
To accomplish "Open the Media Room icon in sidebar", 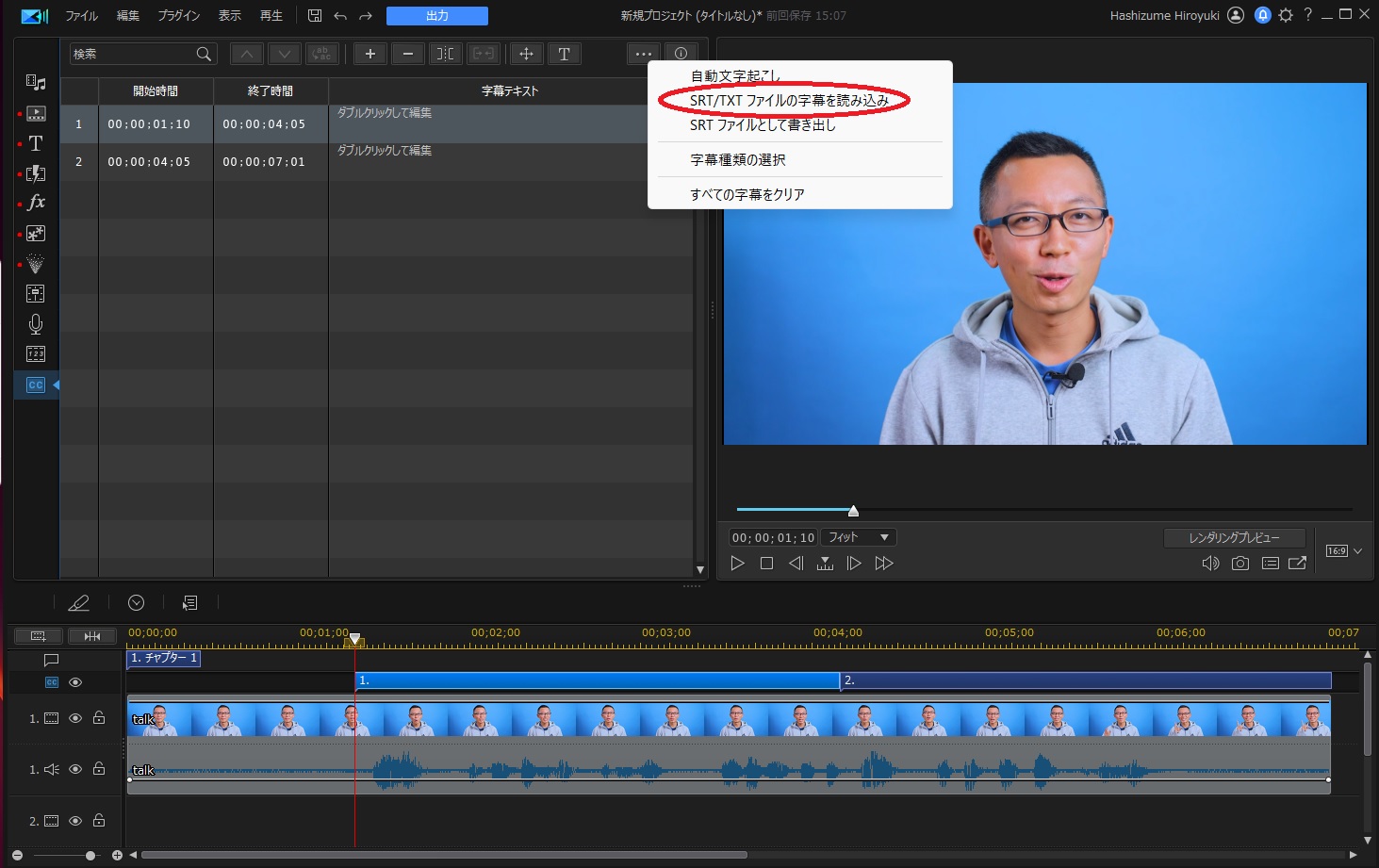I will point(36,83).
